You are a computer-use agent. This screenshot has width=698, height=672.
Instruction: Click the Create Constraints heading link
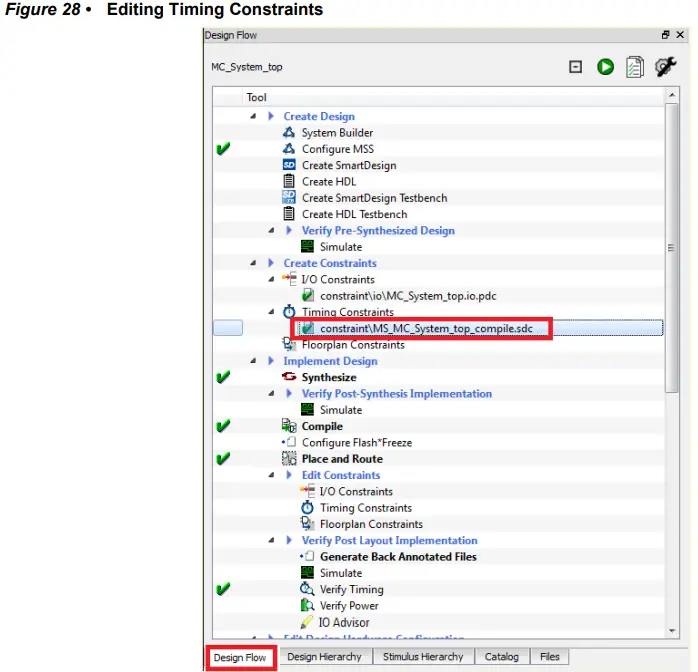330,263
